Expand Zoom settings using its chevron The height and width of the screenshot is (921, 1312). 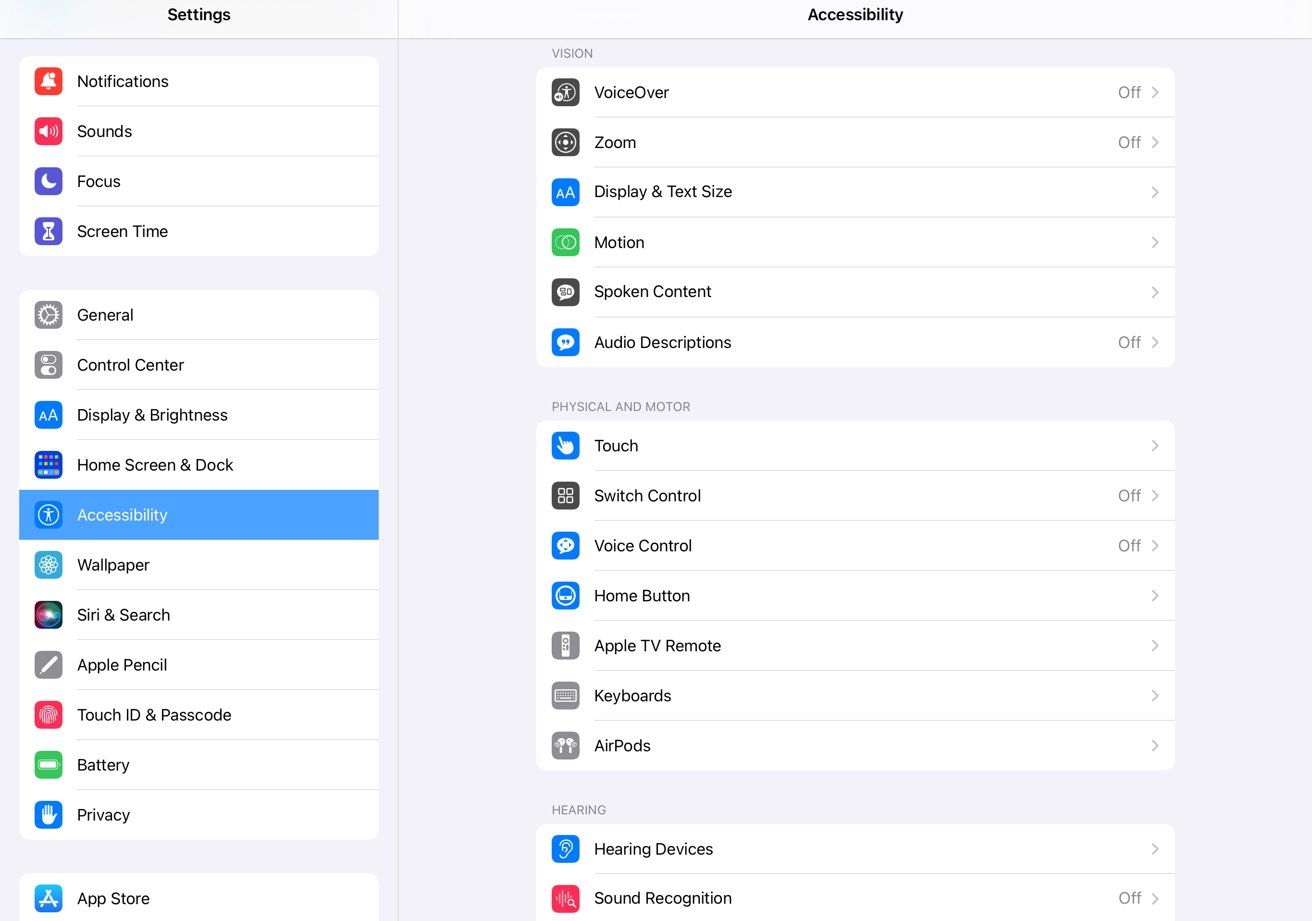[x=1155, y=142]
